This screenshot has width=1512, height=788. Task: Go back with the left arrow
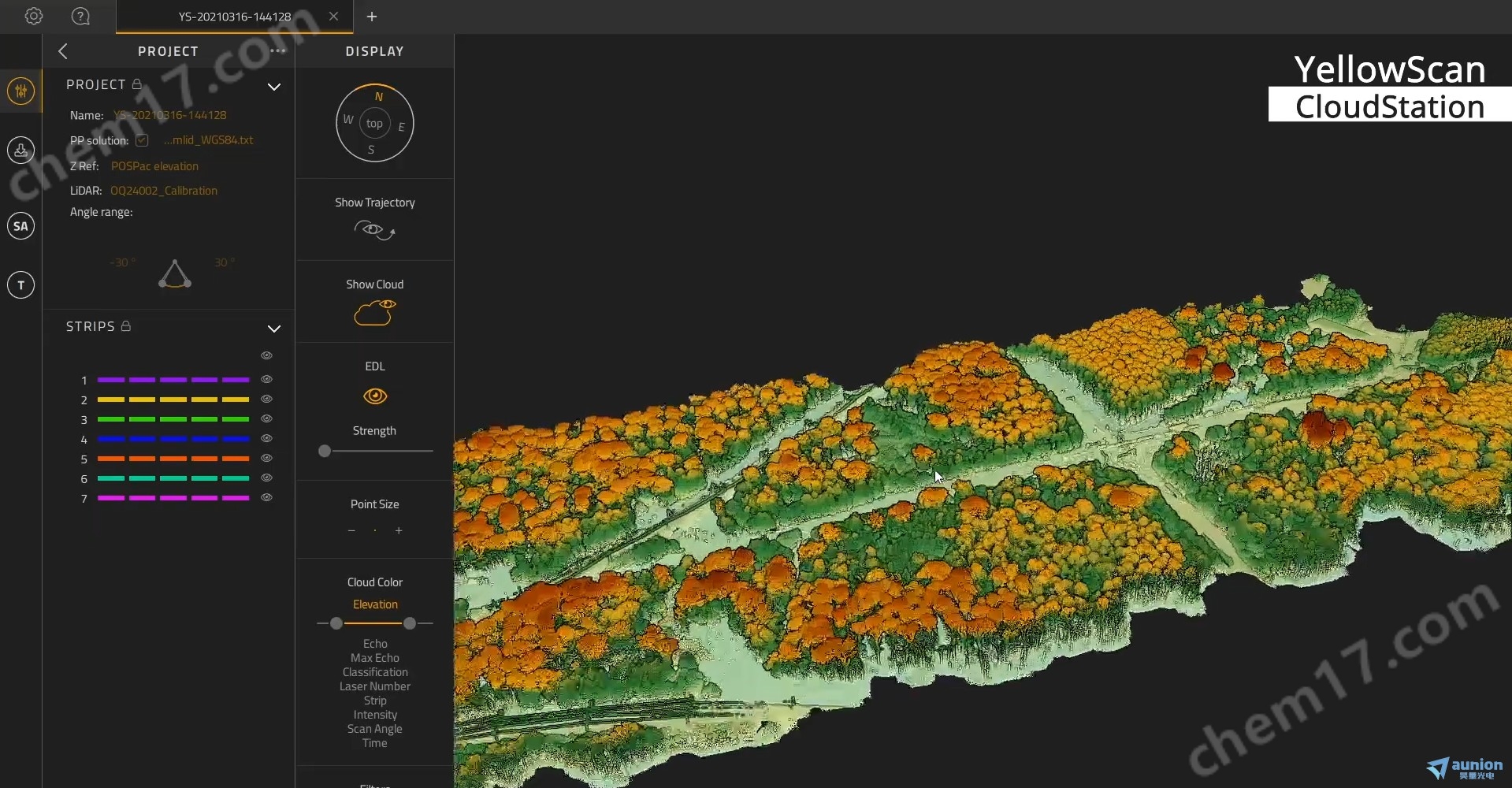tap(63, 51)
